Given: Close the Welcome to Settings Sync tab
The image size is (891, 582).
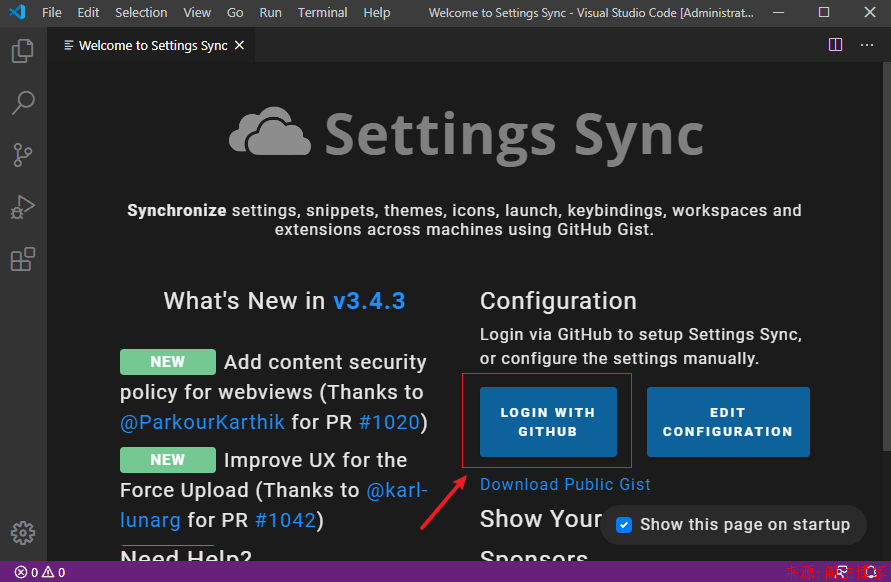Looking at the screenshot, I should pyautogui.click(x=240, y=45).
